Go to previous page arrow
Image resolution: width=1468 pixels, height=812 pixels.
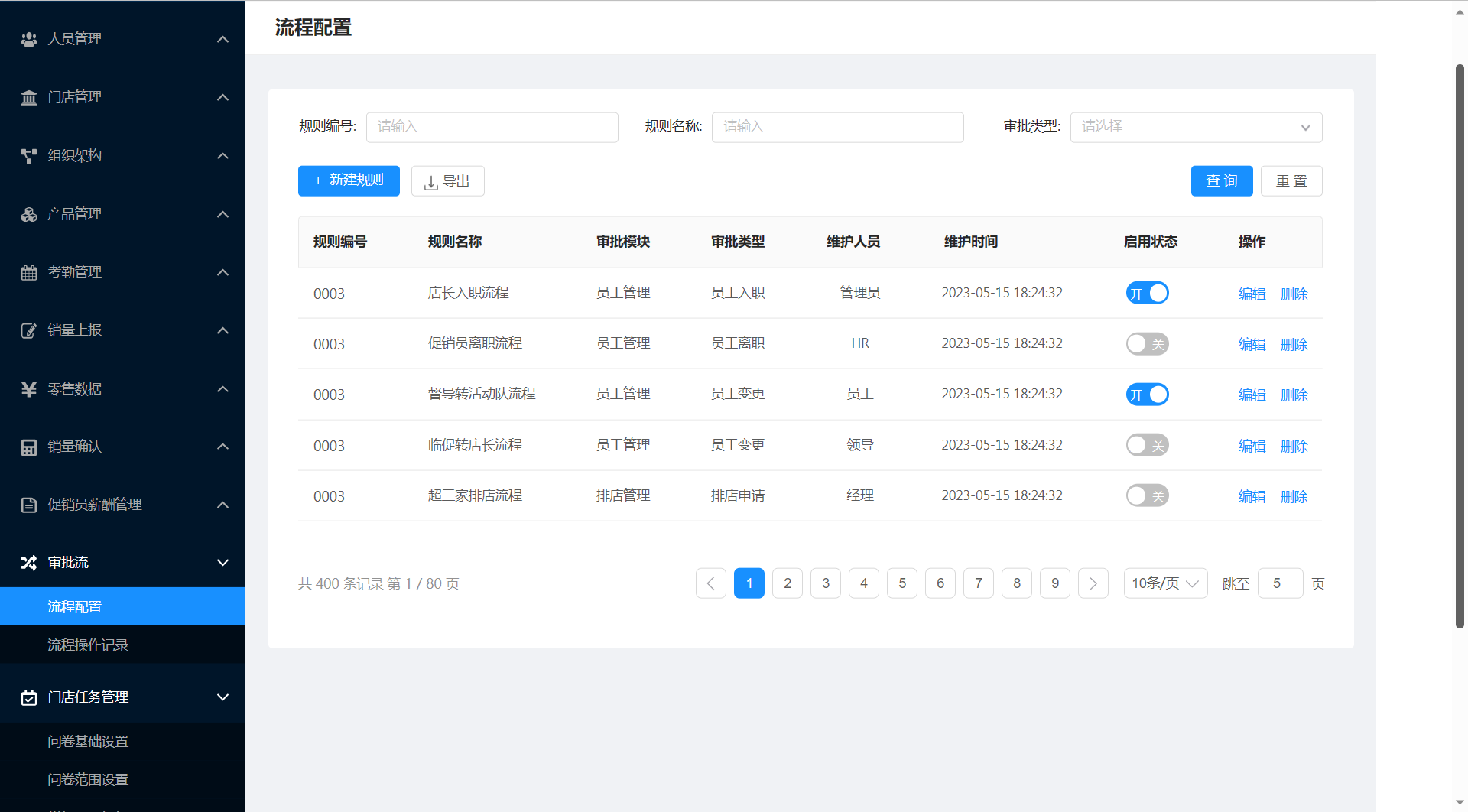coord(711,583)
